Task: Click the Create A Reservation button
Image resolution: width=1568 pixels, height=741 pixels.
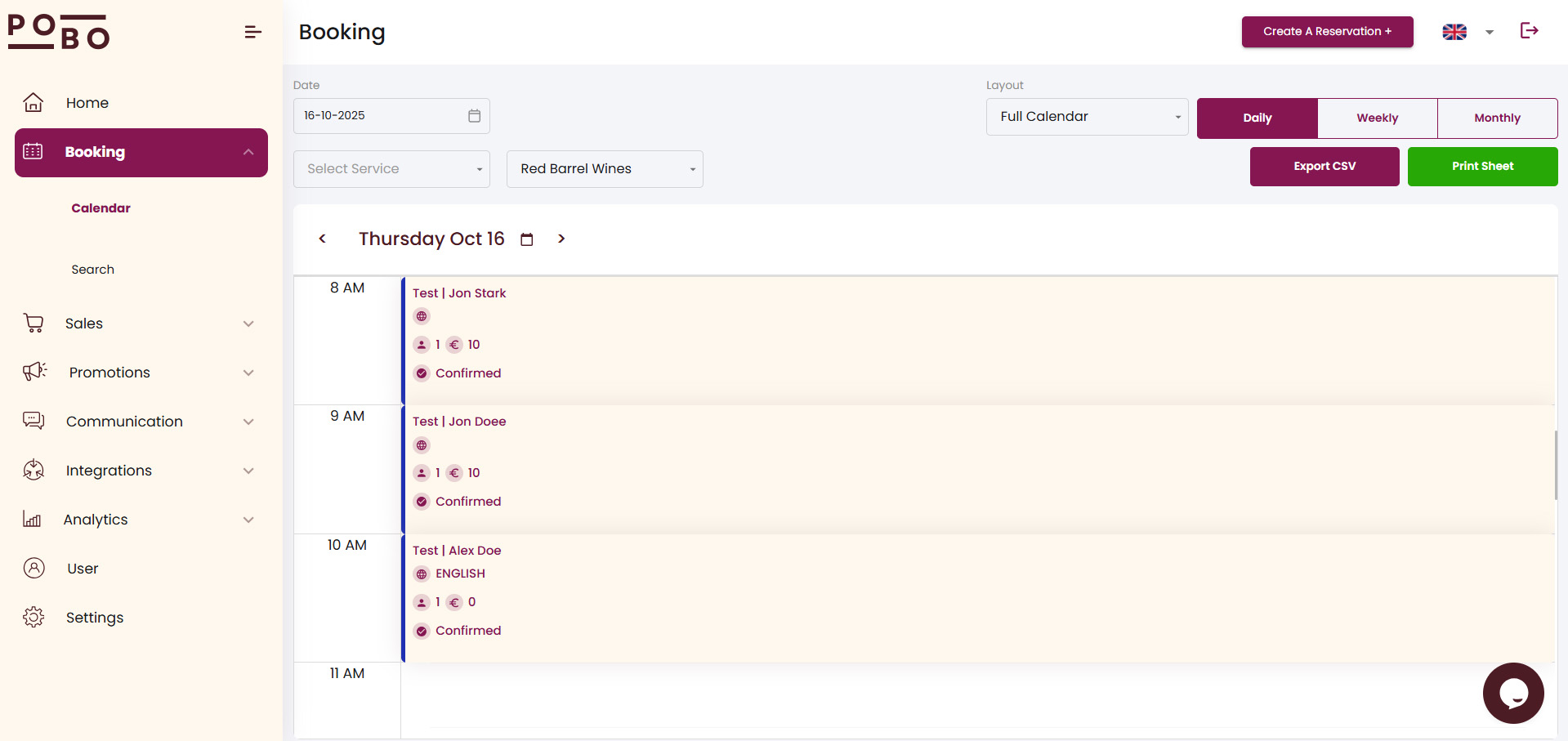Action: click(x=1327, y=32)
